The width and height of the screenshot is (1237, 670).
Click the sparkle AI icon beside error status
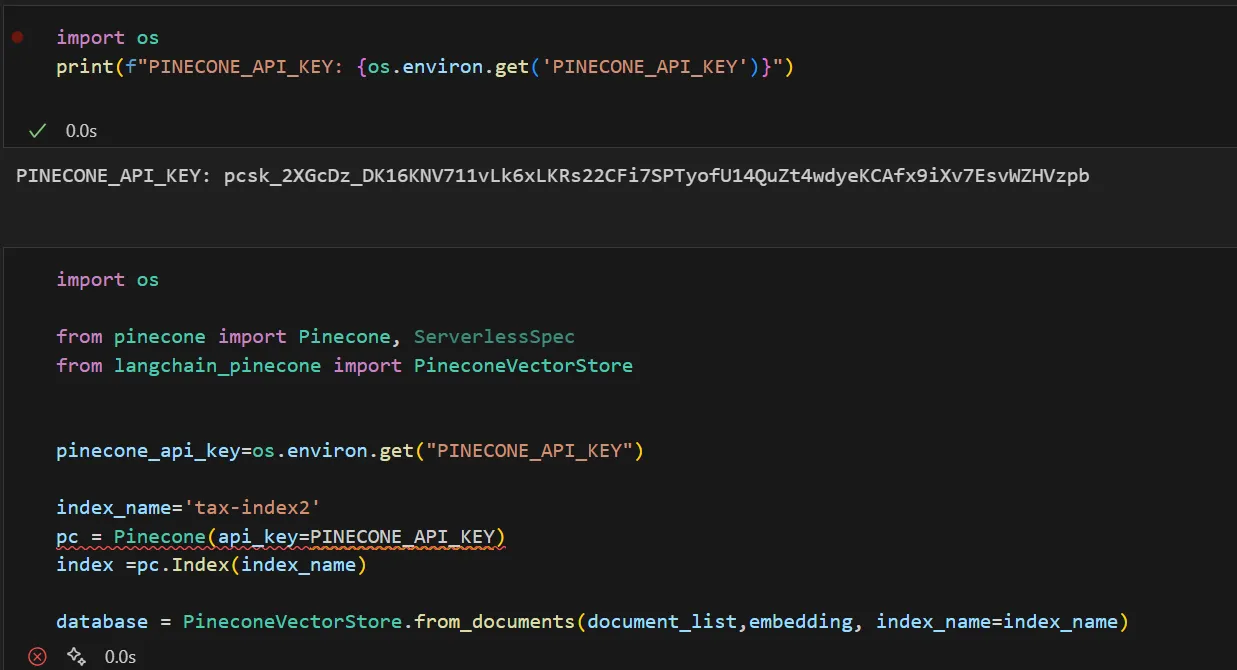[x=76, y=656]
